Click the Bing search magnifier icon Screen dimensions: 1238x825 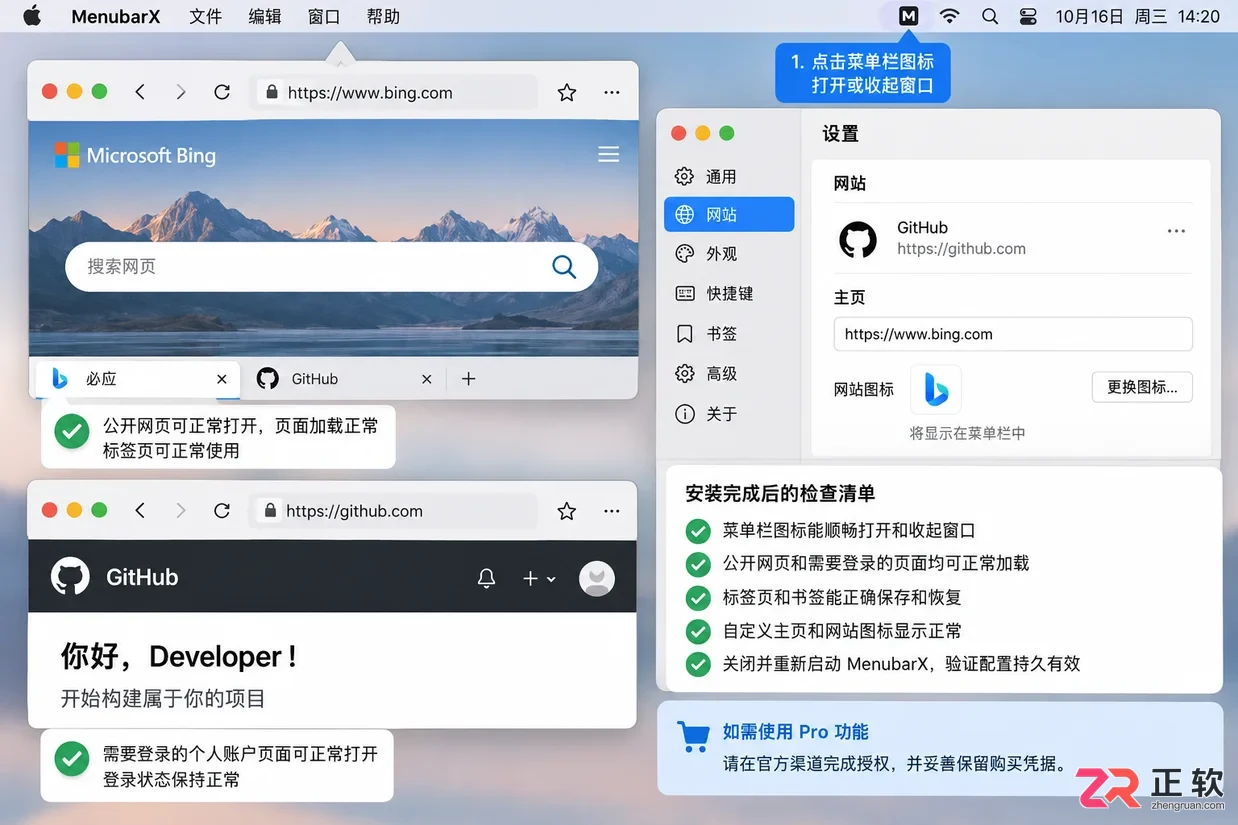564,267
